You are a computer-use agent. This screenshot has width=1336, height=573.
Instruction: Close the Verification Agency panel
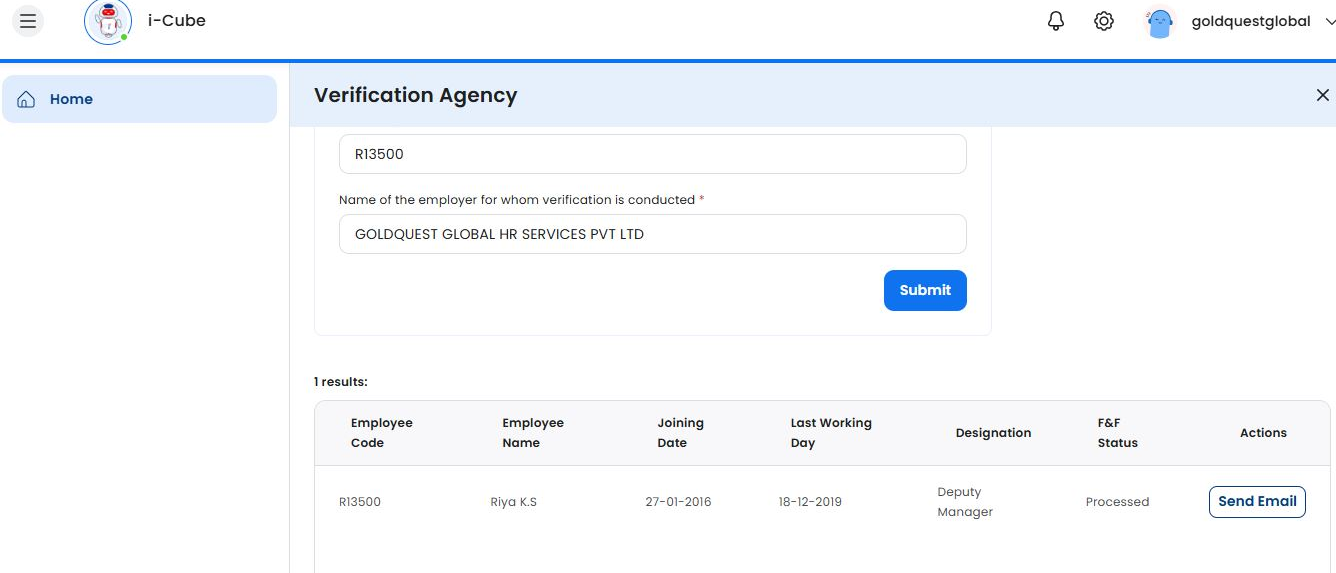(x=1322, y=95)
